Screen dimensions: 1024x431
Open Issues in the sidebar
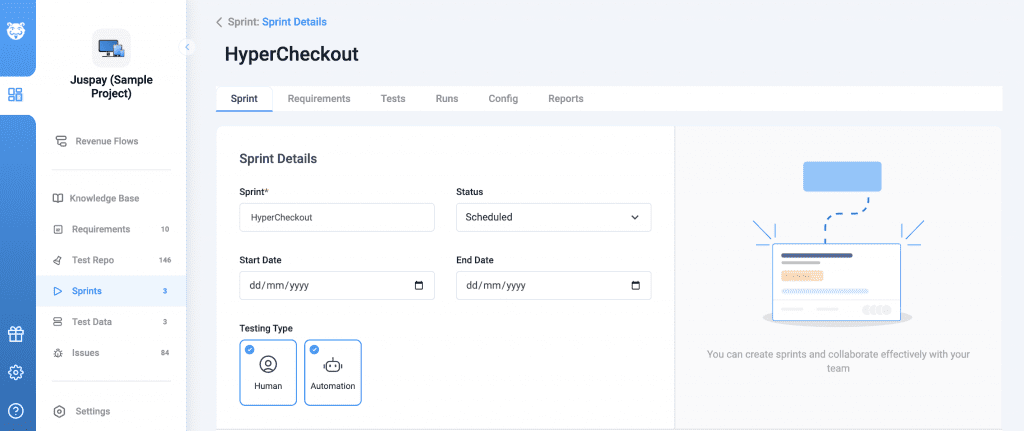point(85,352)
